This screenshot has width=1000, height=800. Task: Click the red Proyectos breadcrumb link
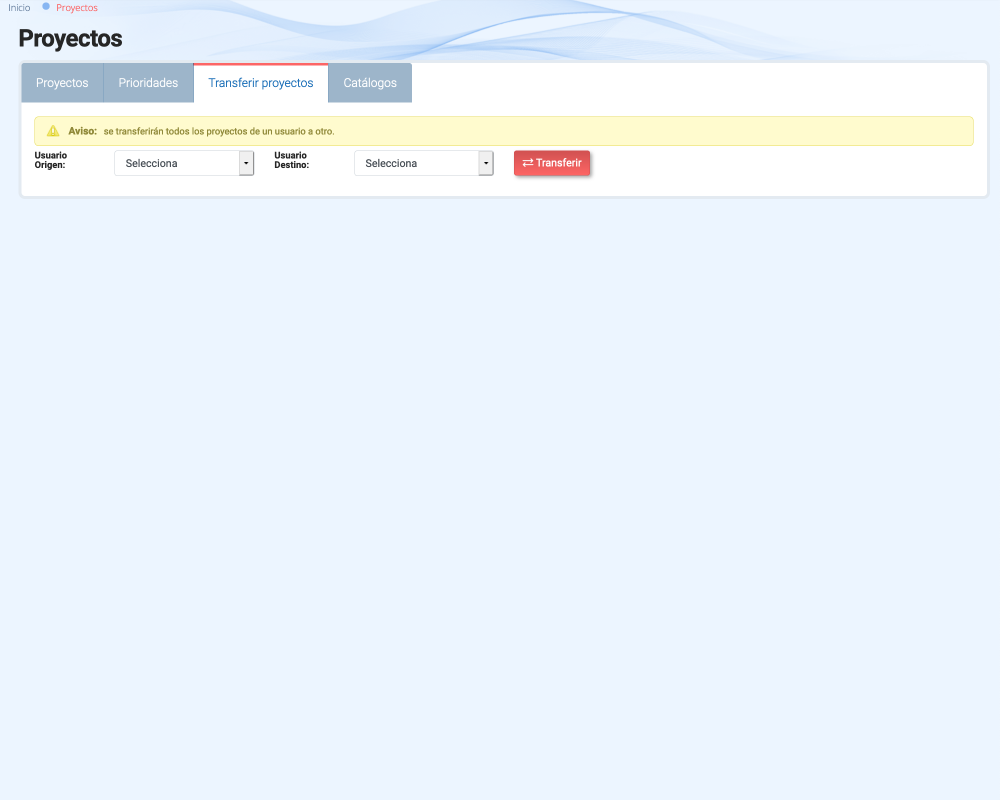pyautogui.click(x=77, y=7)
